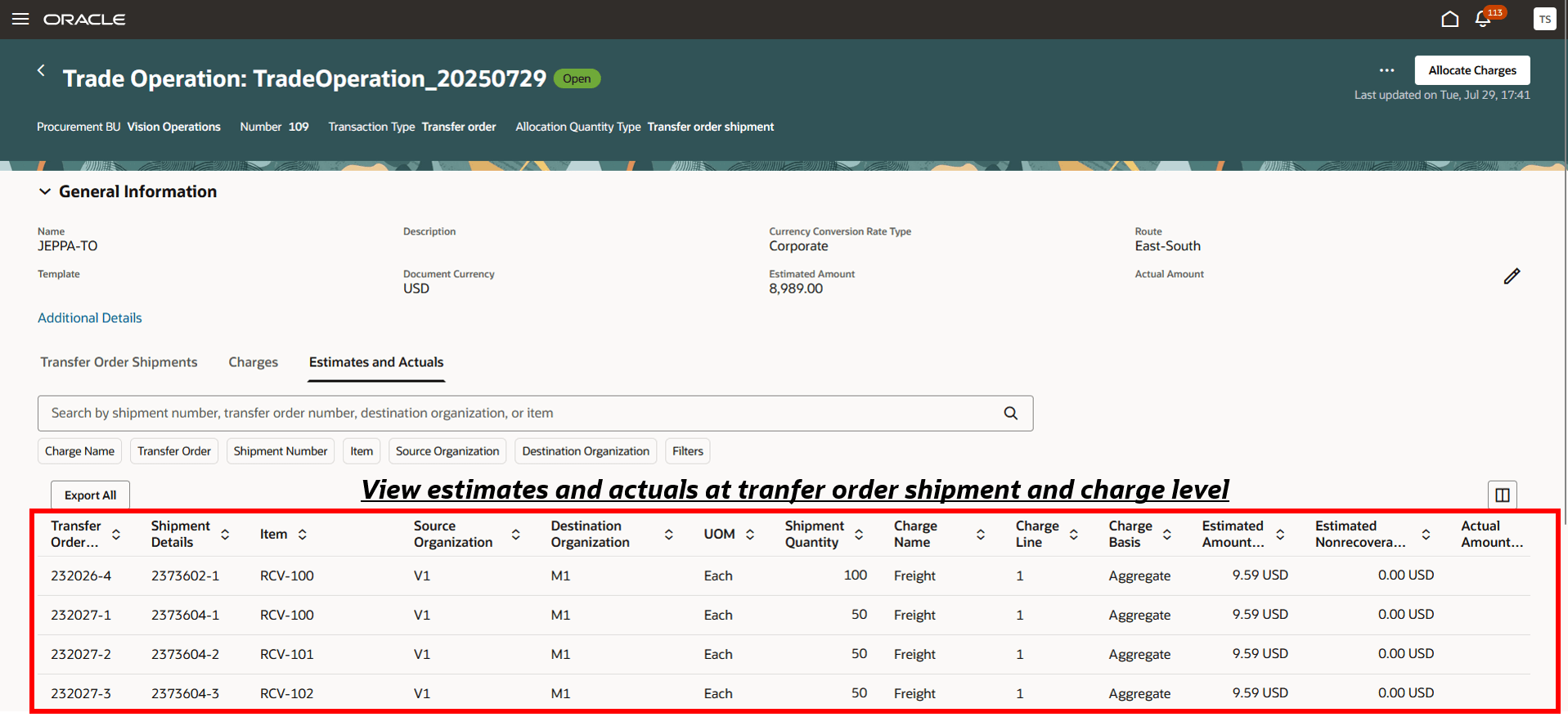Go to the Oracle home icon

1449,19
